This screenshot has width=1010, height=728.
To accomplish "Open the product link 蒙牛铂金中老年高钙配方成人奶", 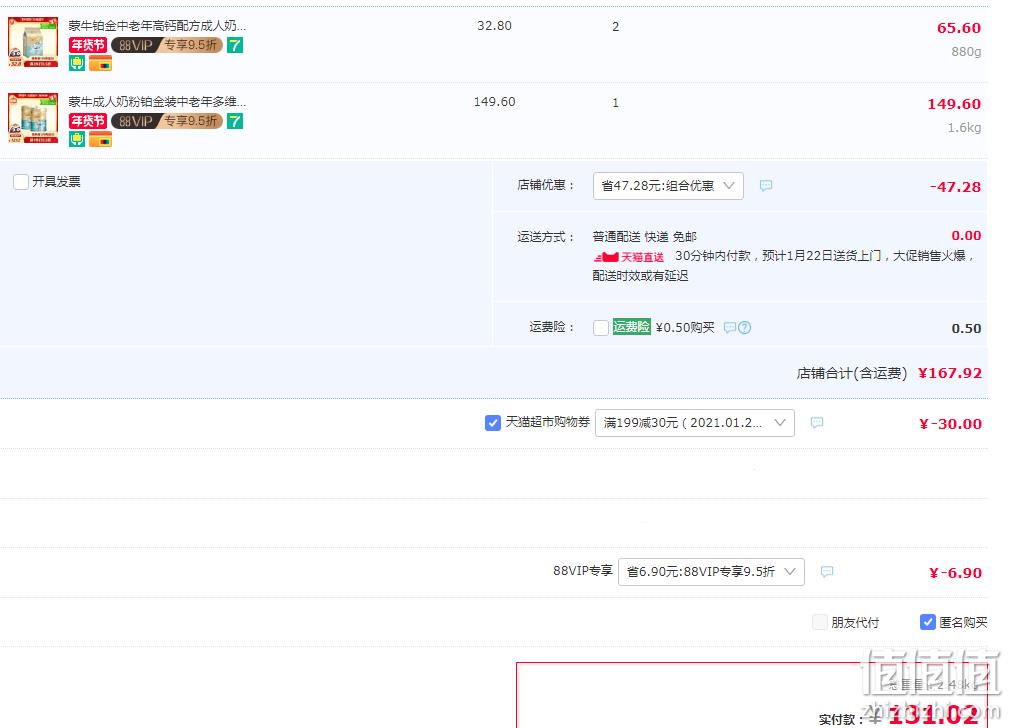I will [x=157, y=26].
